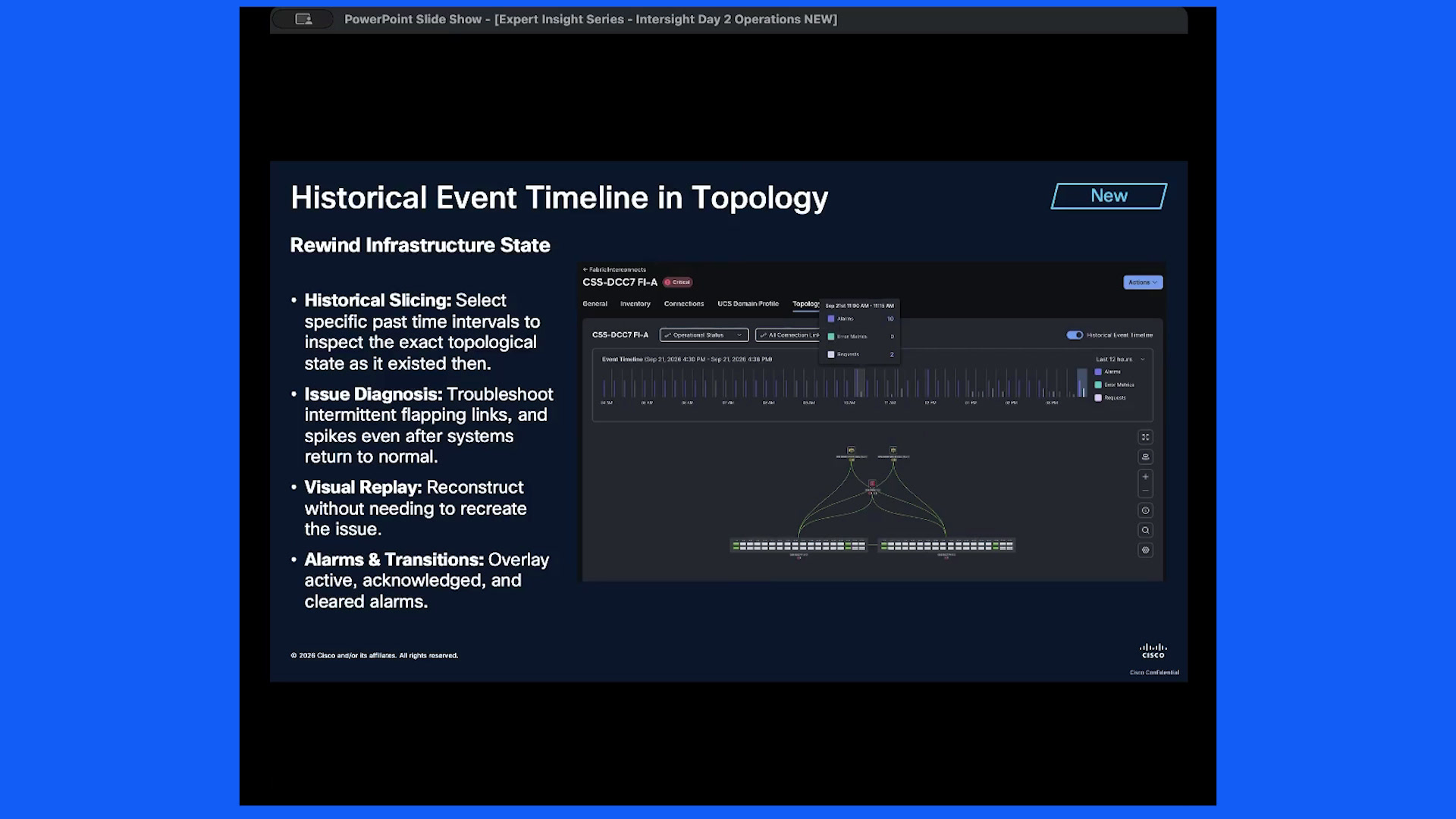Select the Topology tab
Image resolution: width=1456 pixels, height=819 pixels.
(x=805, y=303)
